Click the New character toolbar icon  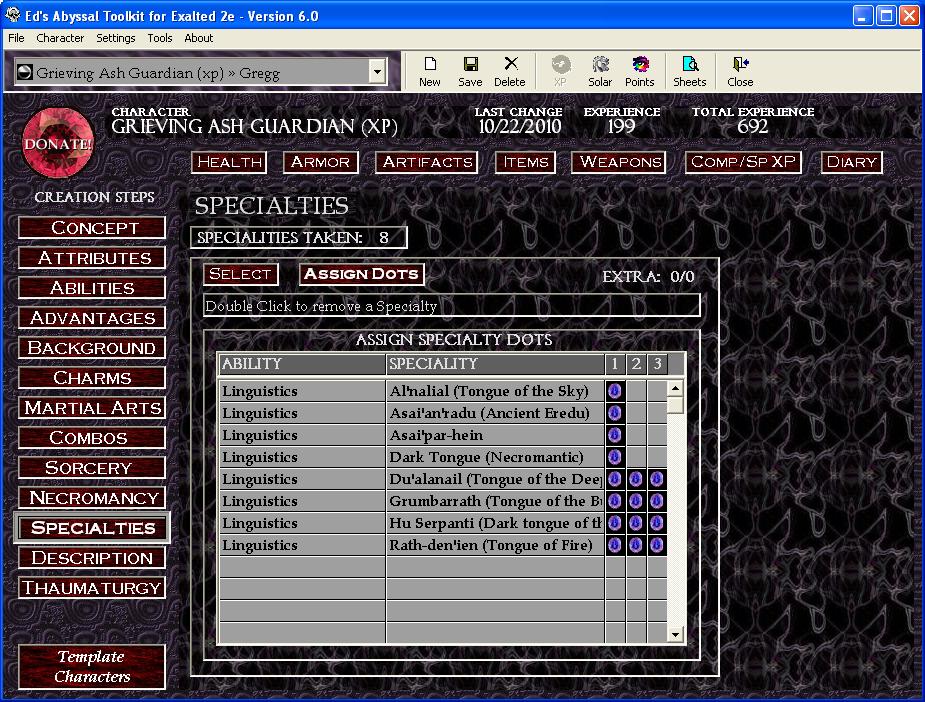tap(429, 71)
